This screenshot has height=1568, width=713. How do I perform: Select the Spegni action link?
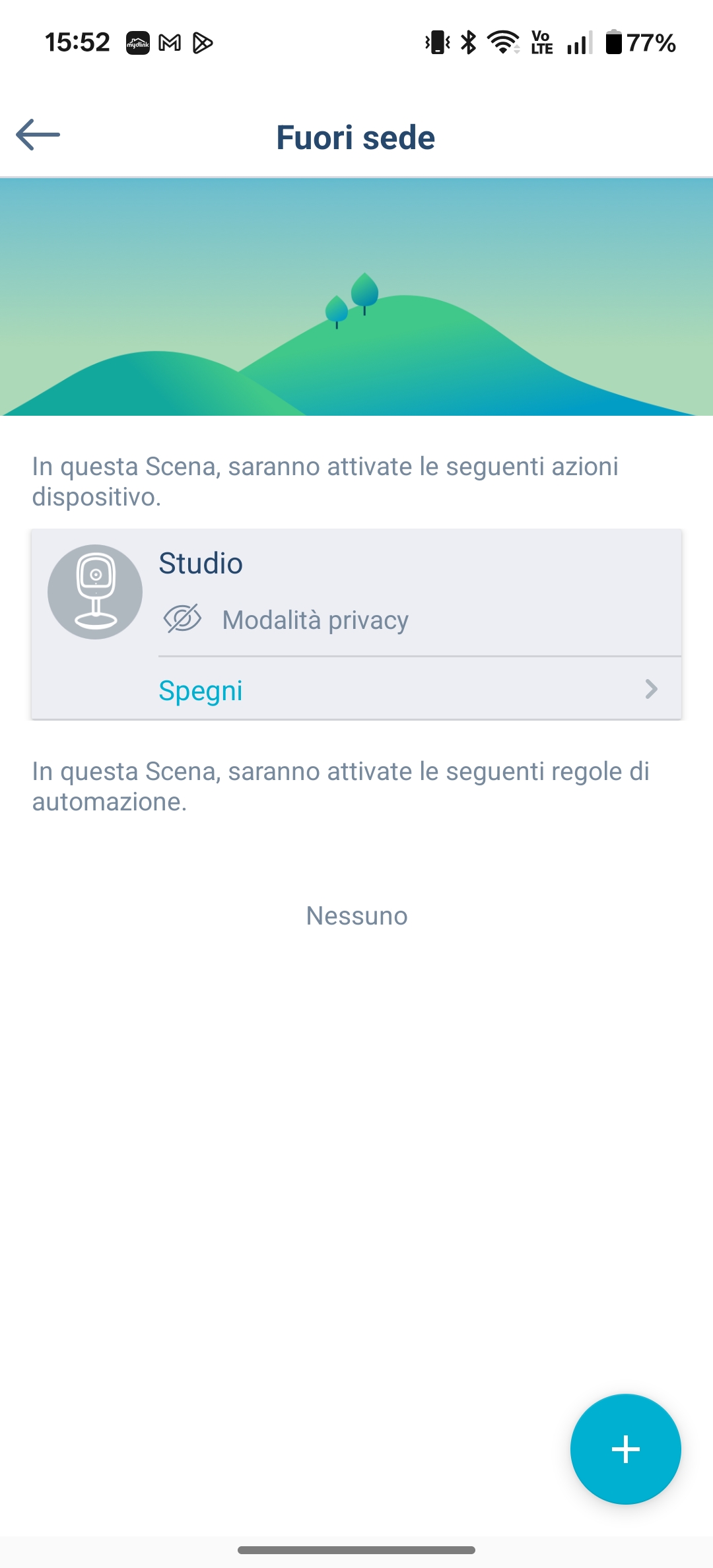(x=201, y=690)
